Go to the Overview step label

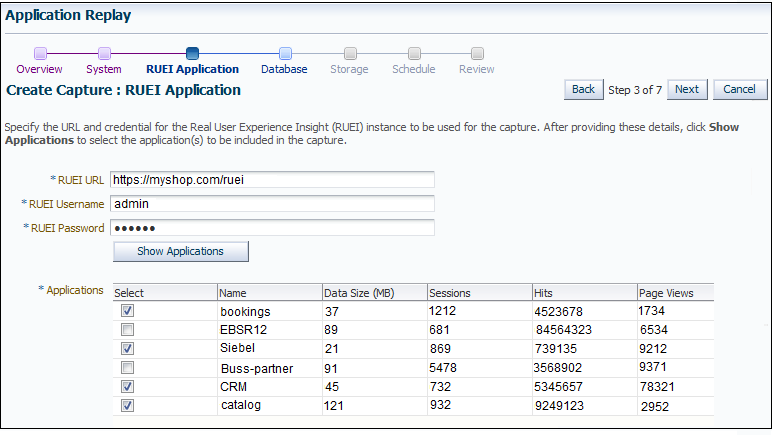(39, 69)
